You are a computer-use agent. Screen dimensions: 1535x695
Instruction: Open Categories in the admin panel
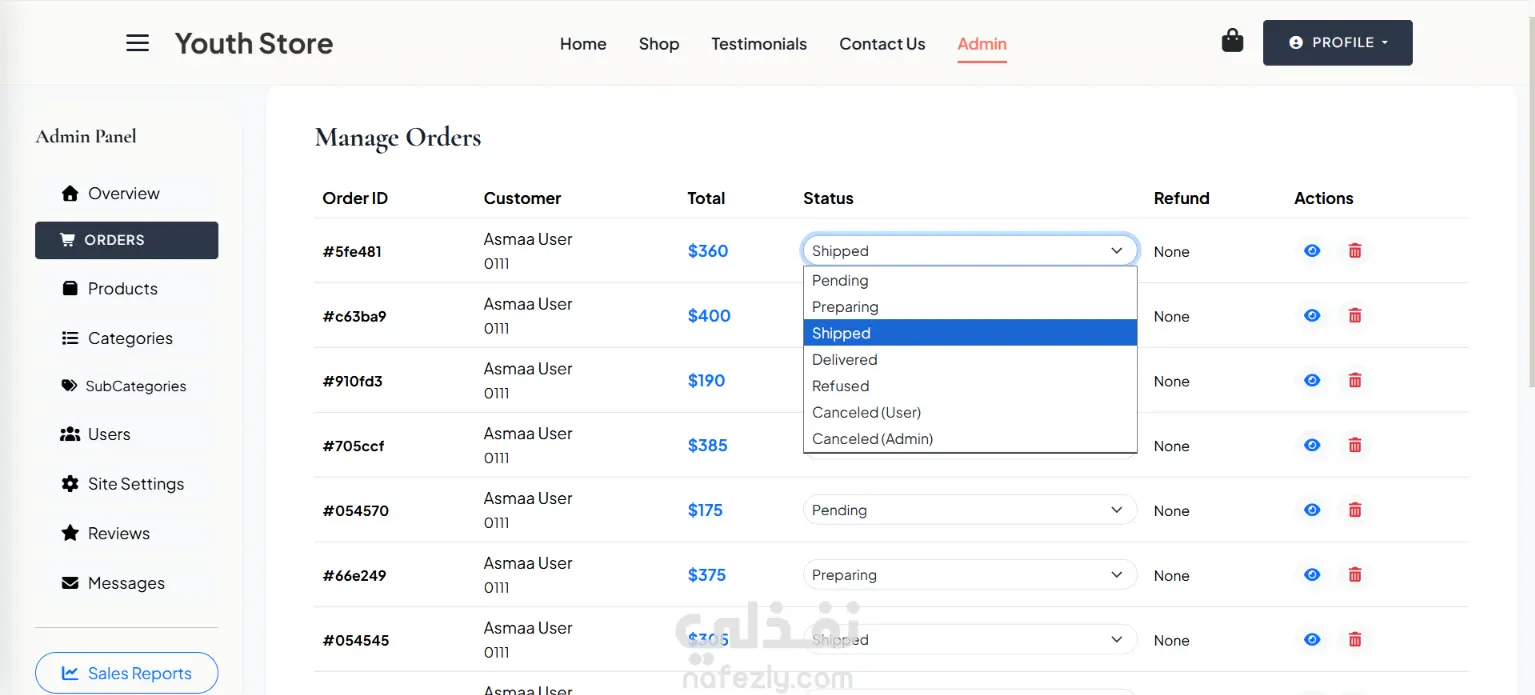click(x=126, y=338)
